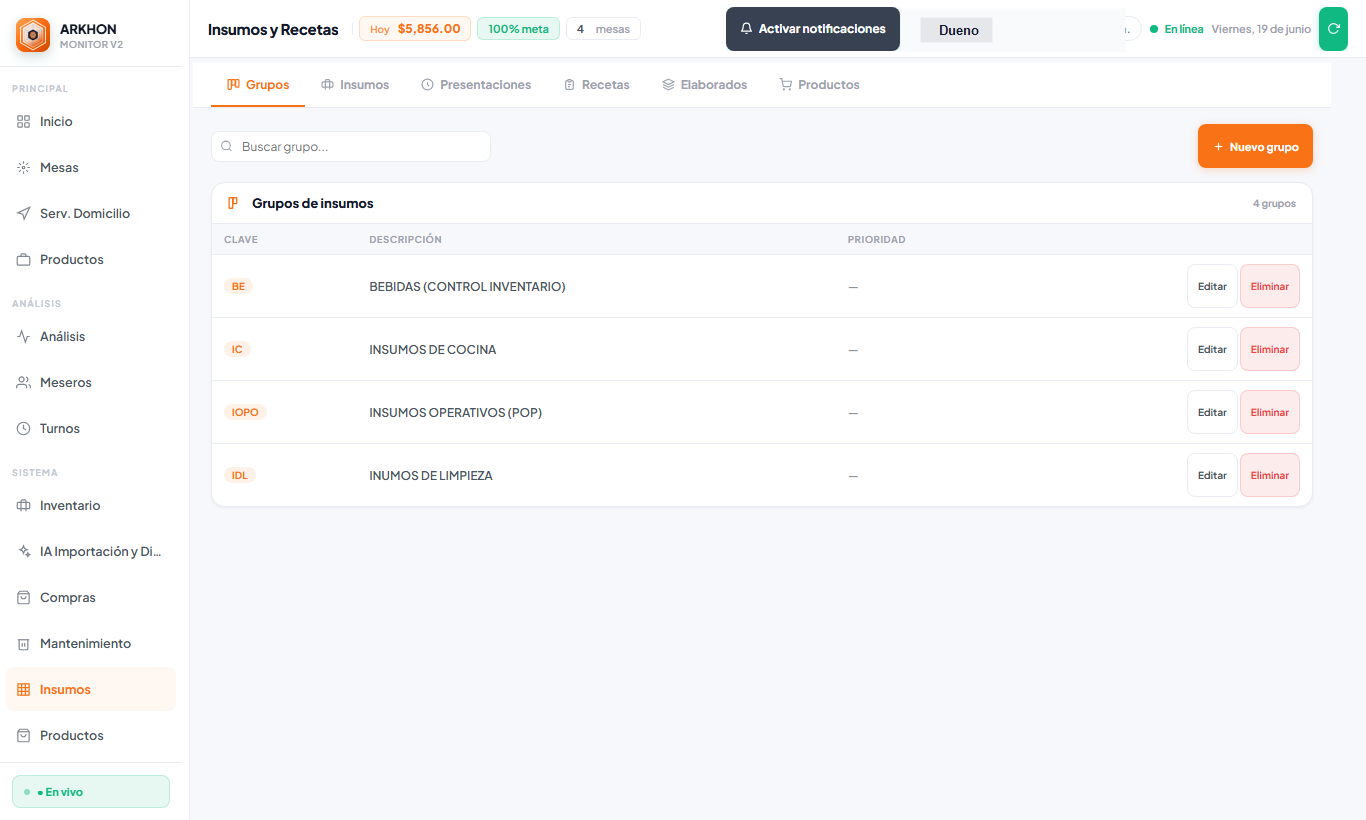Switch to the Grupos tab
Screen dimensions: 1366x820
pyautogui.click(x=258, y=85)
